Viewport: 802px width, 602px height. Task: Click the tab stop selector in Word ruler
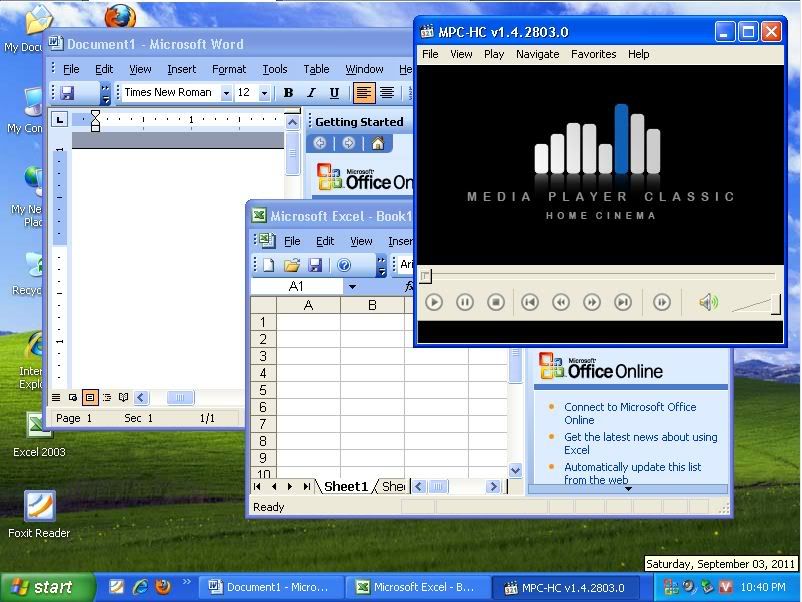click(x=60, y=120)
